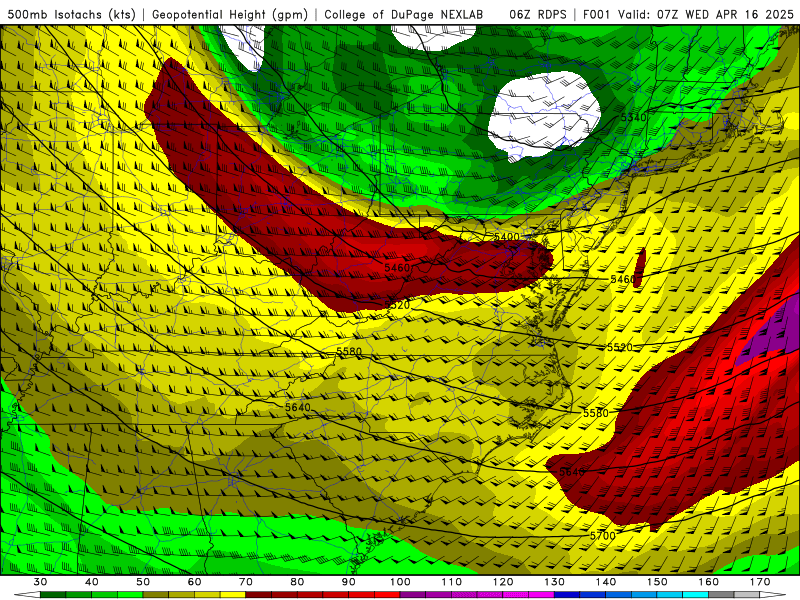The width and height of the screenshot is (800, 600).
Task: Click the 40 knot color scale label
Action: 91,582
